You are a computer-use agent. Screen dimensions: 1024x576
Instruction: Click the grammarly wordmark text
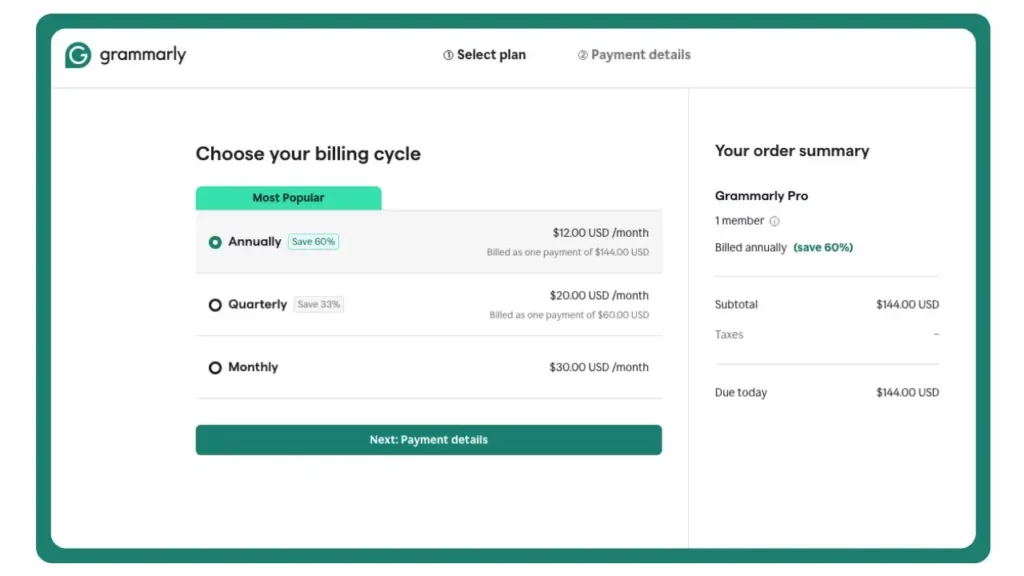pos(143,56)
